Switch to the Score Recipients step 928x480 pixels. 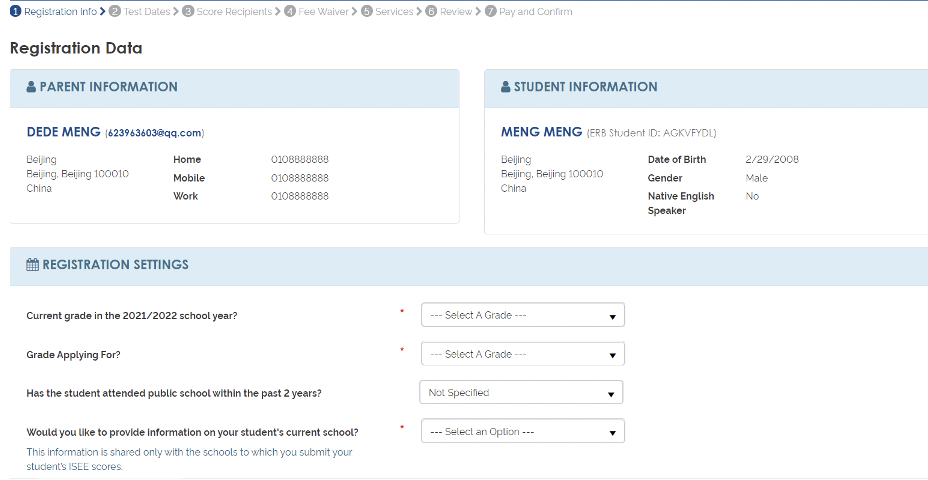click(x=234, y=12)
